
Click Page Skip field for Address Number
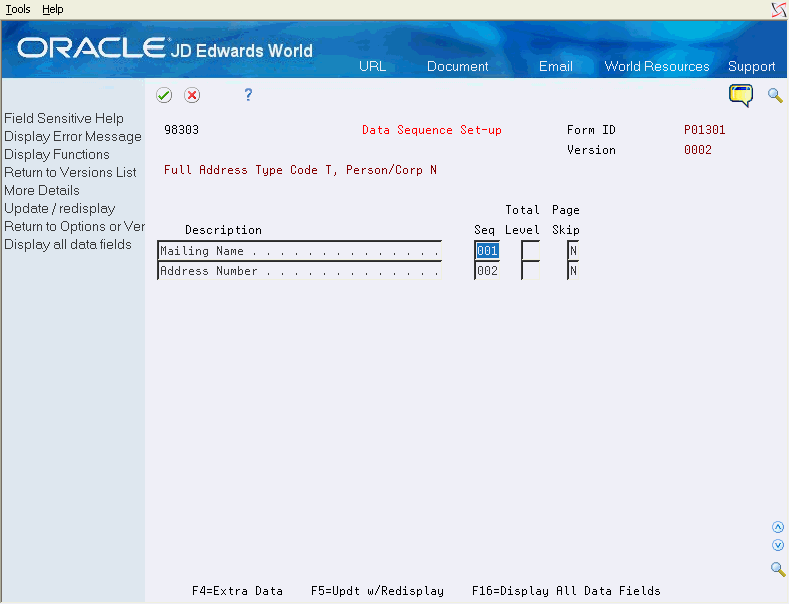point(573,271)
